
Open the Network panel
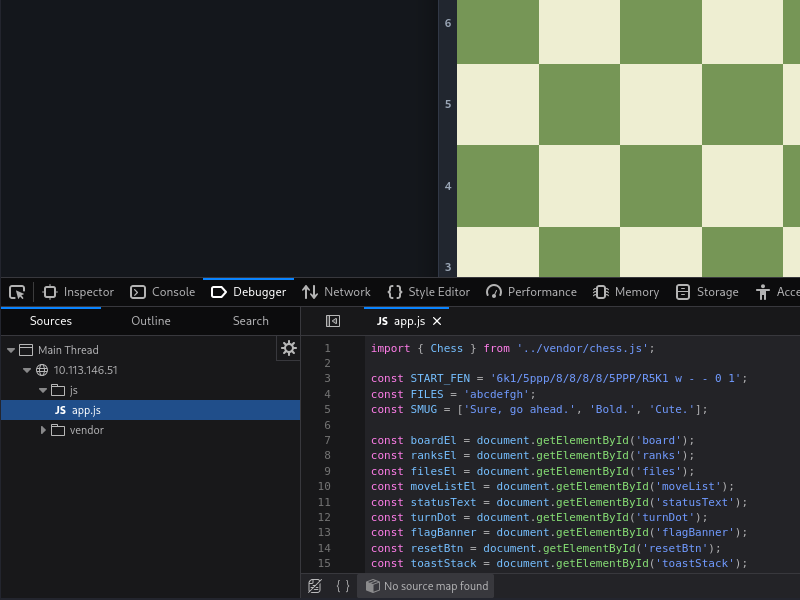click(336, 292)
